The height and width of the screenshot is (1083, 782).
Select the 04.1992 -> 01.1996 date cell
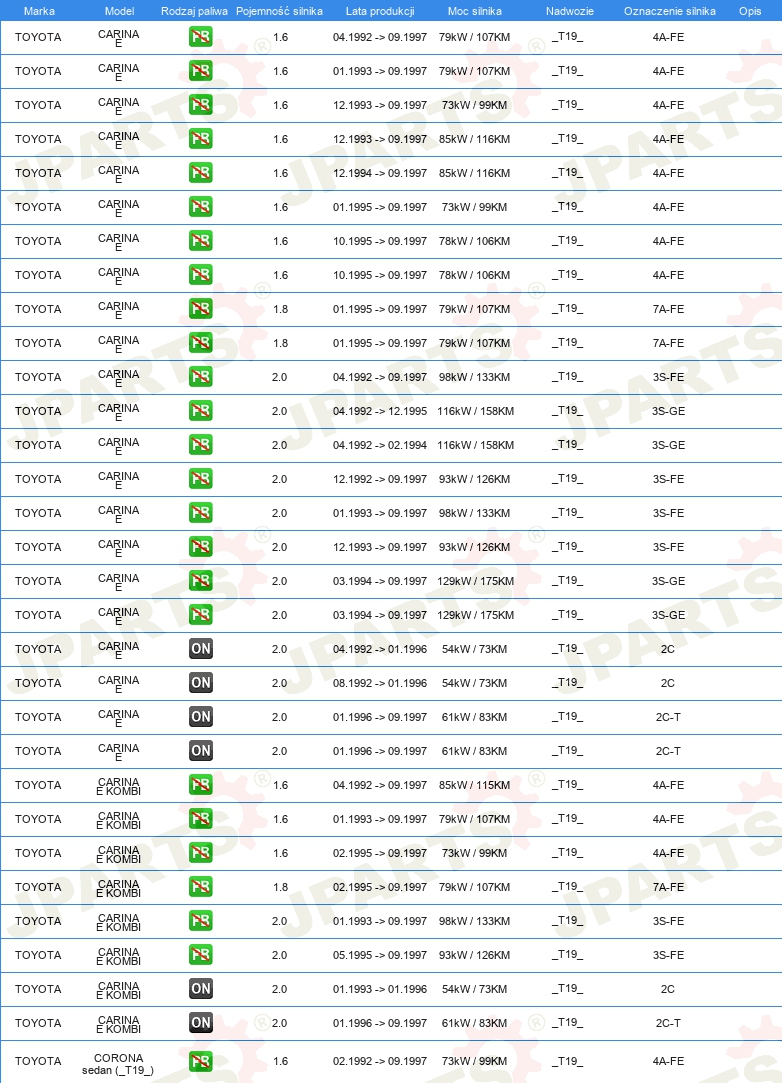[x=380, y=649]
